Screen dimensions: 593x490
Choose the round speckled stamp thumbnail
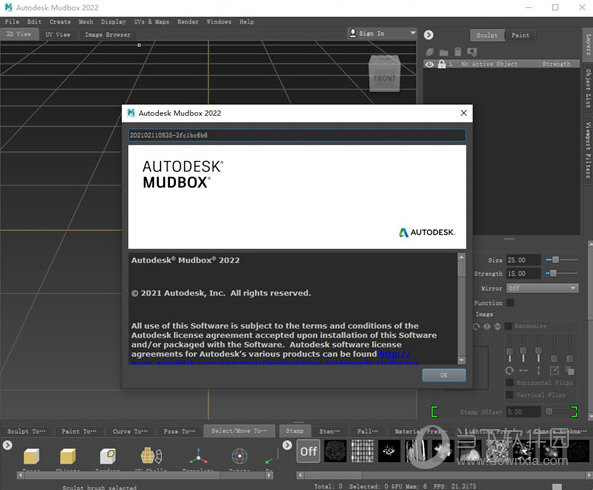tap(335, 451)
